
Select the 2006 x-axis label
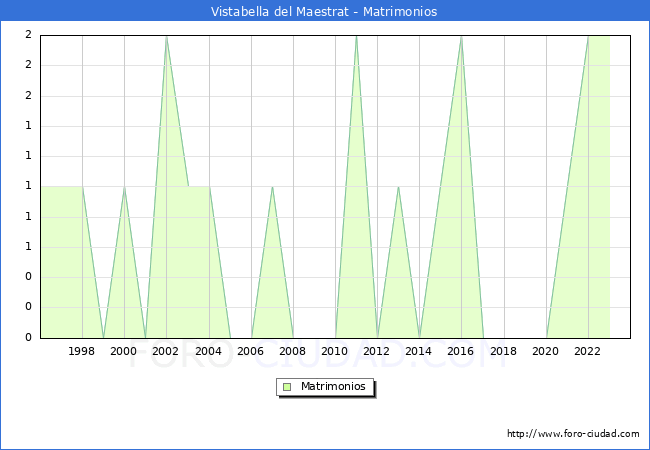[x=250, y=351]
